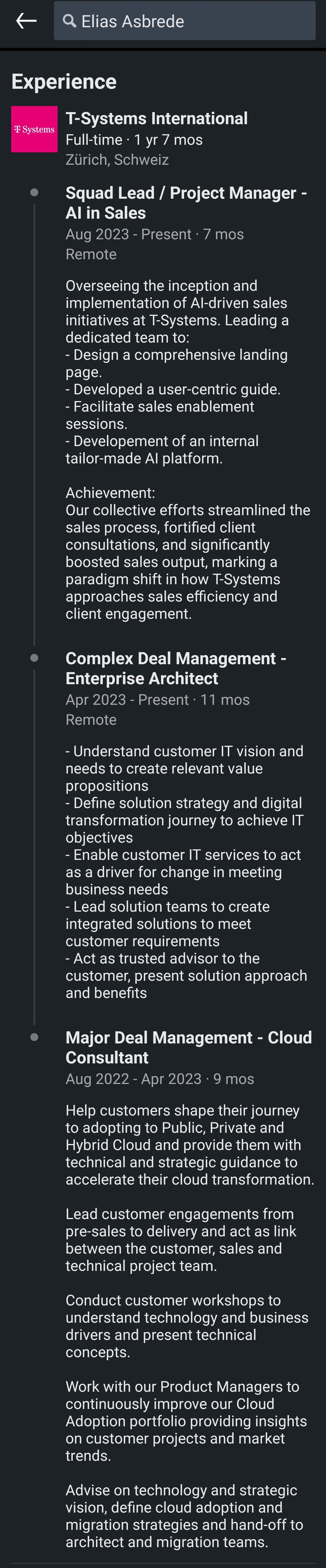Tap the Remote label under Squad Lead role
Viewport: 326px width, 1568px height.
tap(91, 254)
